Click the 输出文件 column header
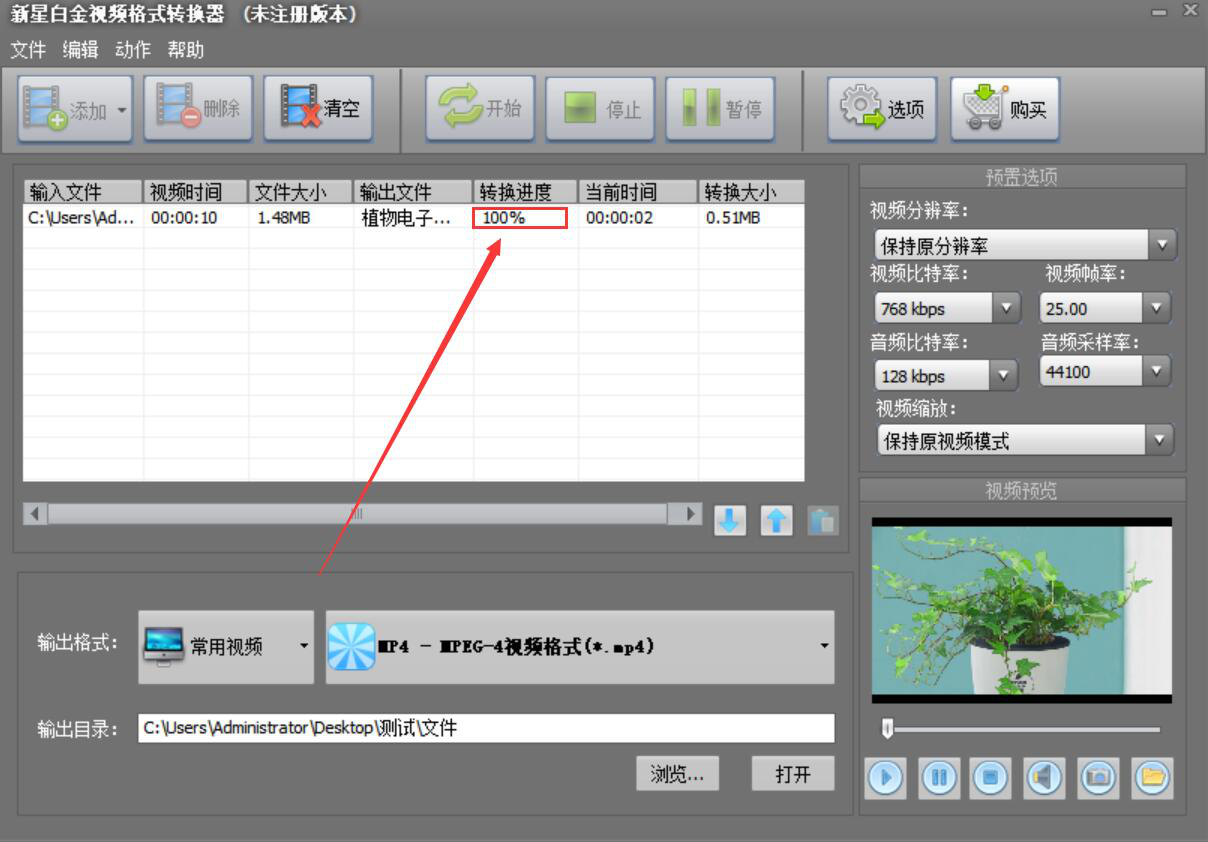The height and width of the screenshot is (842, 1208). tap(413, 192)
